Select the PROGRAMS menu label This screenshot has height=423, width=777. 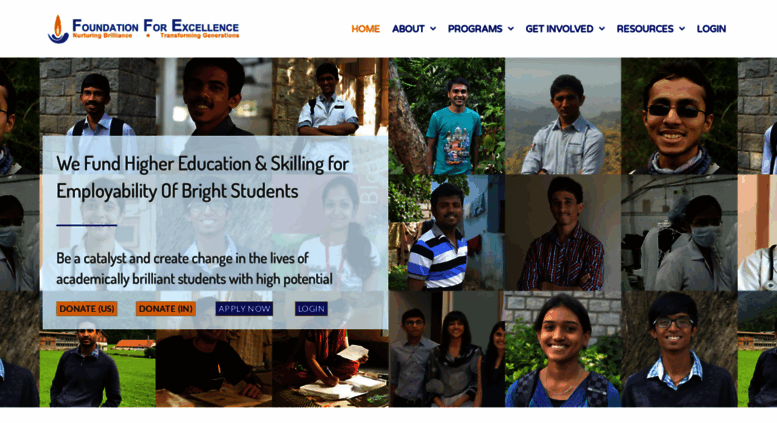475,29
